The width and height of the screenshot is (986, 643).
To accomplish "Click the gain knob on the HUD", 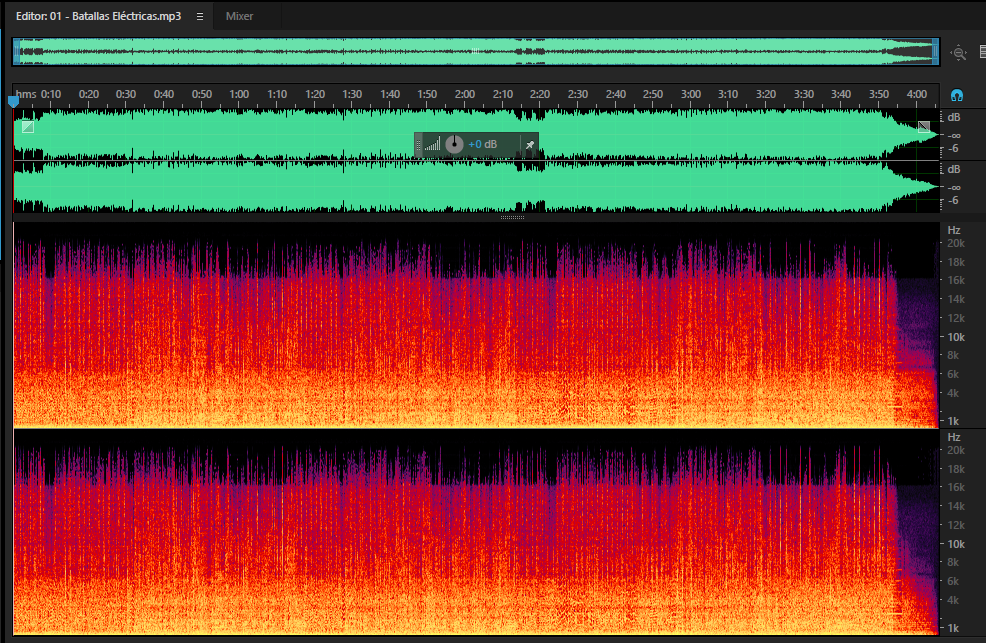I will pyautogui.click(x=454, y=145).
